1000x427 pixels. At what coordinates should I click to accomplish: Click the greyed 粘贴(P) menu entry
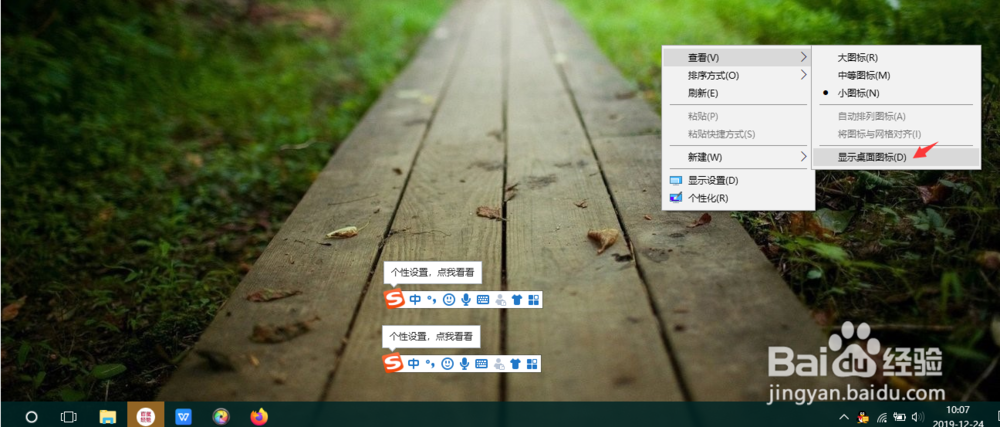737,116
